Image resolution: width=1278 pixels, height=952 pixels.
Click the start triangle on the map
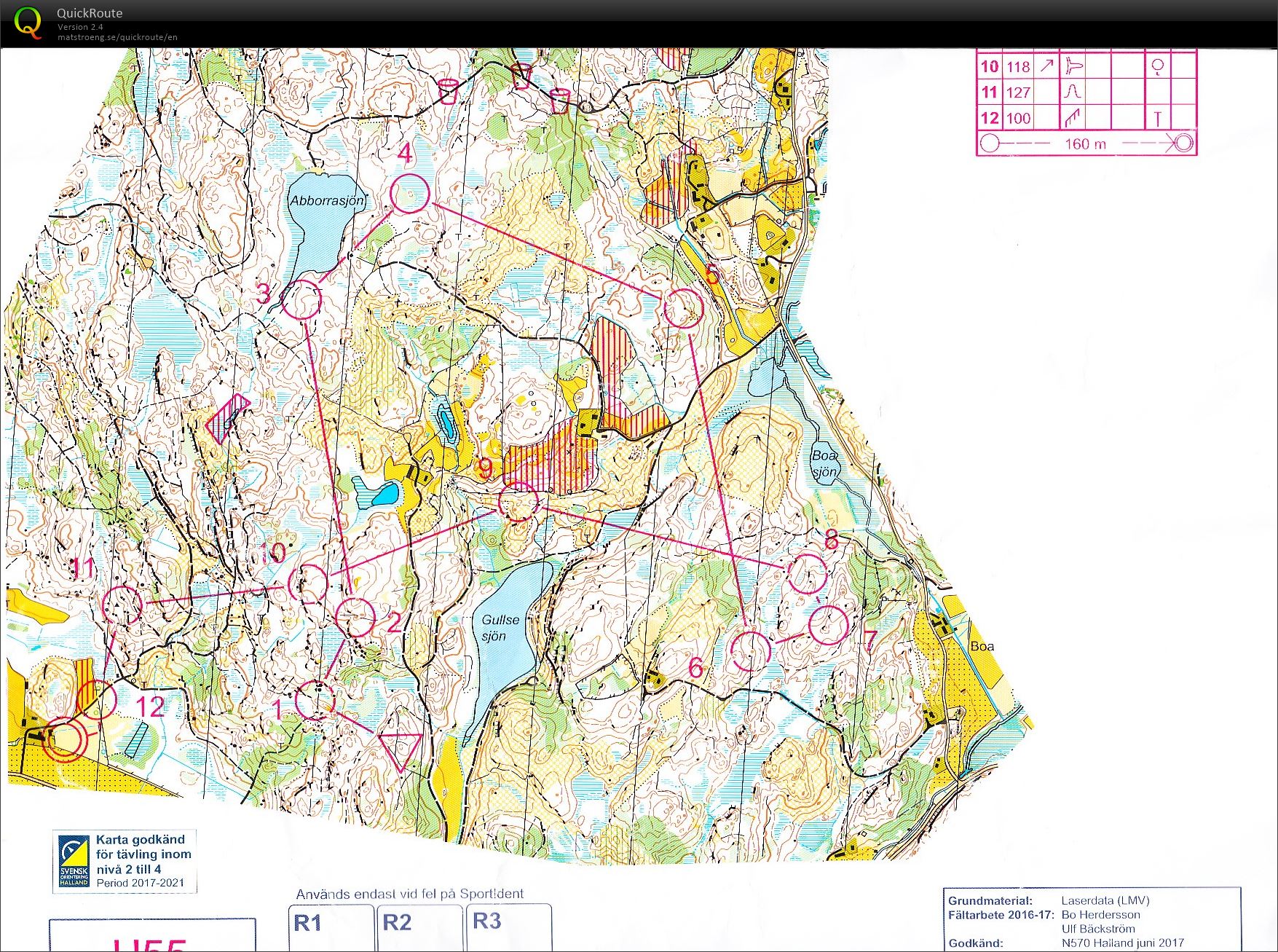[x=400, y=751]
